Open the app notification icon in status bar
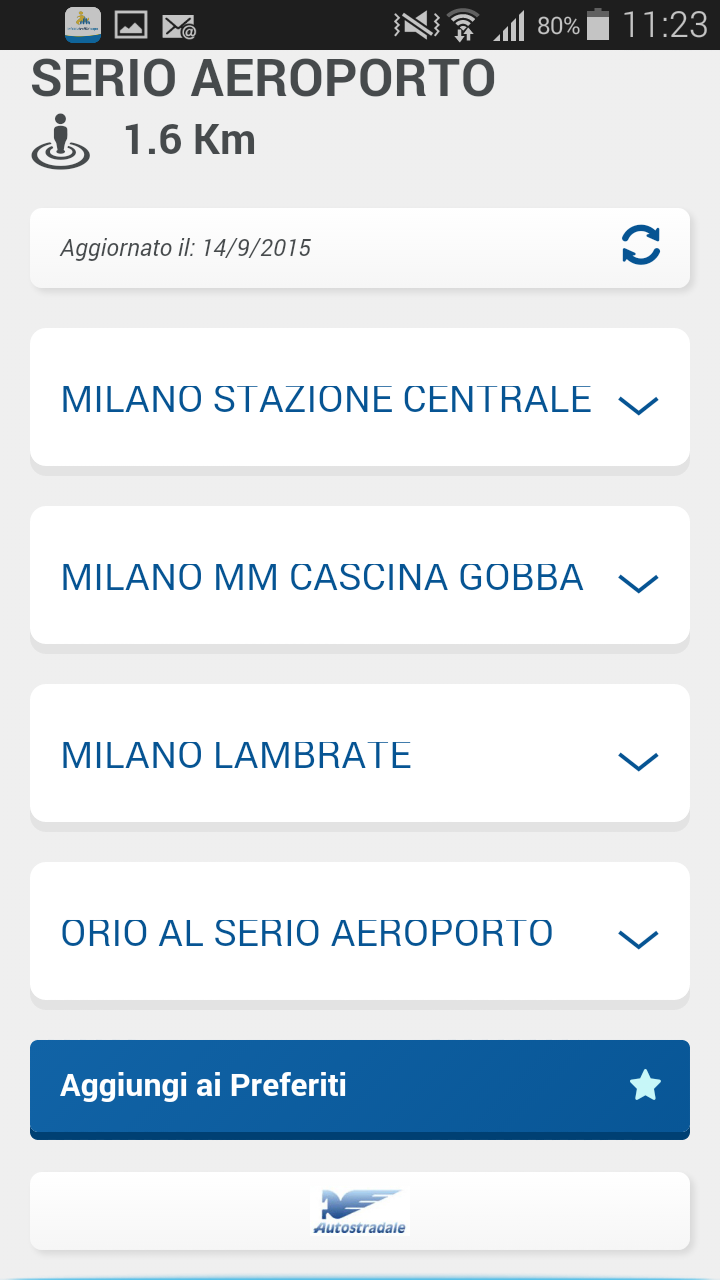The width and height of the screenshot is (720, 1280). tap(83, 24)
